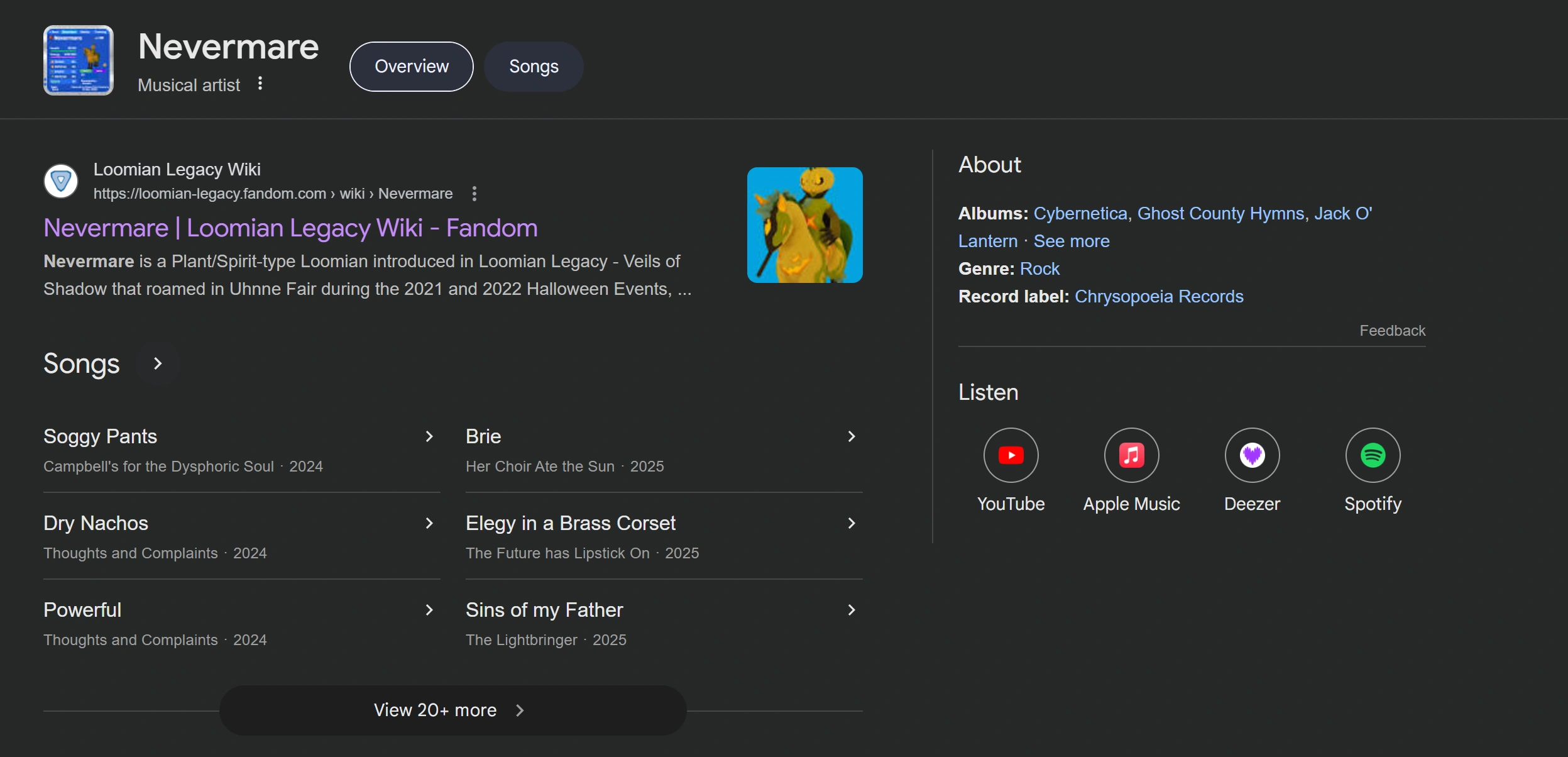Select the Overview tab

point(412,67)
